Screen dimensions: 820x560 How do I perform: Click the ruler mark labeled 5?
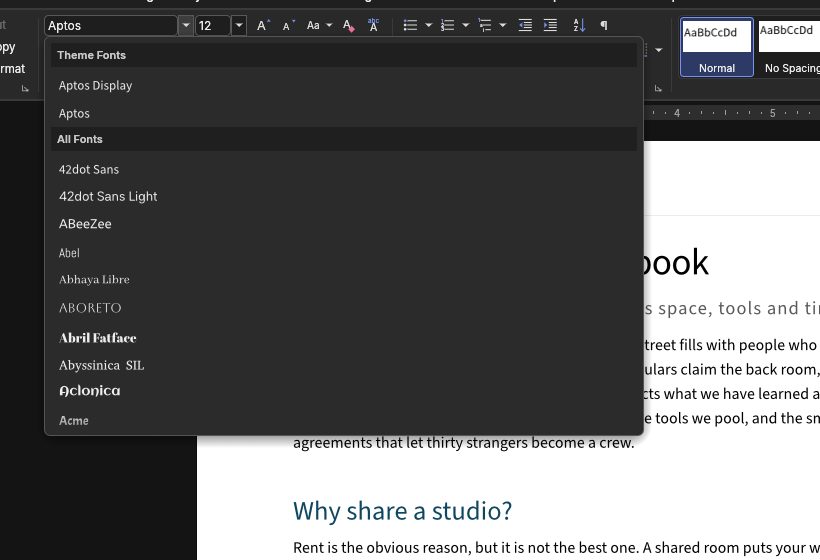click(772, 113)
